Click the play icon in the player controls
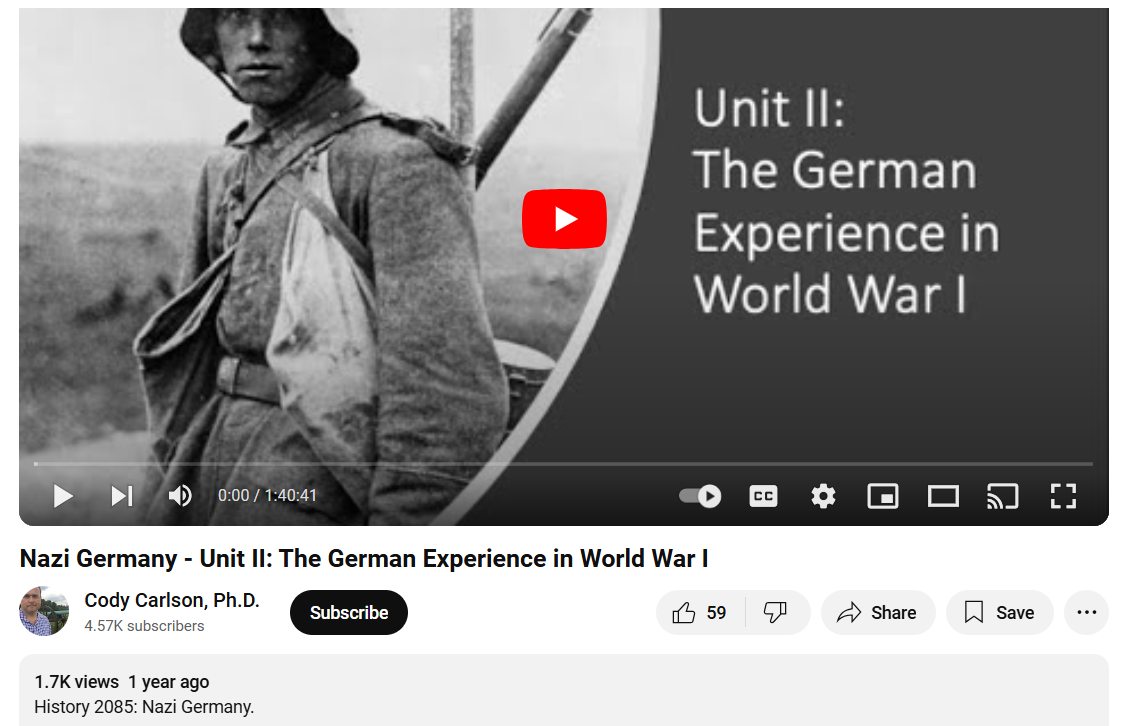This screenshot has width=1122, height=726. pos(63,496)
